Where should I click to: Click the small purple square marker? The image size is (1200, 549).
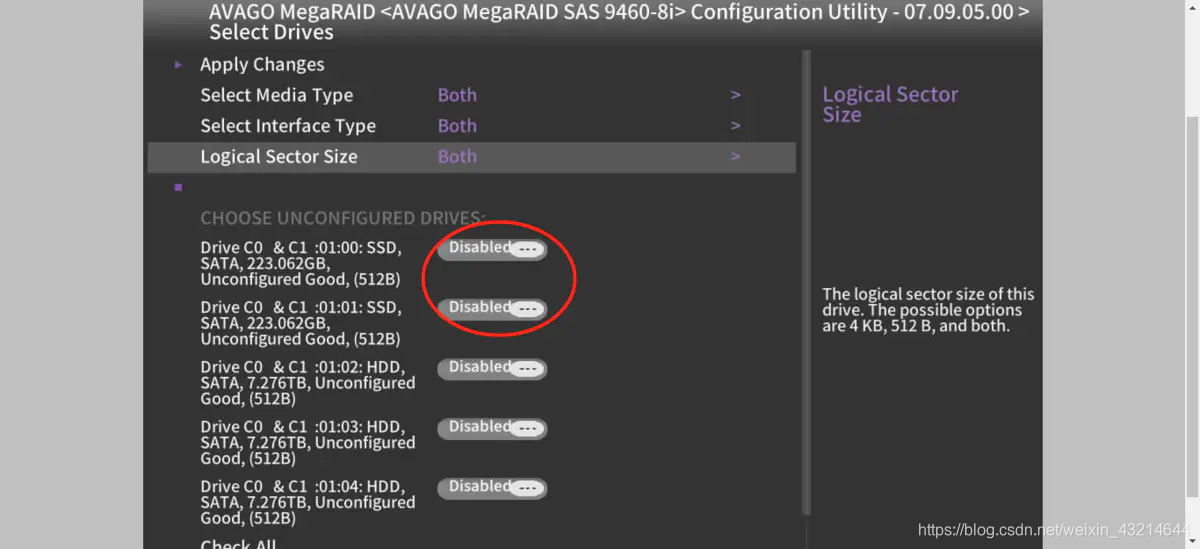click(x=178, y=187)
